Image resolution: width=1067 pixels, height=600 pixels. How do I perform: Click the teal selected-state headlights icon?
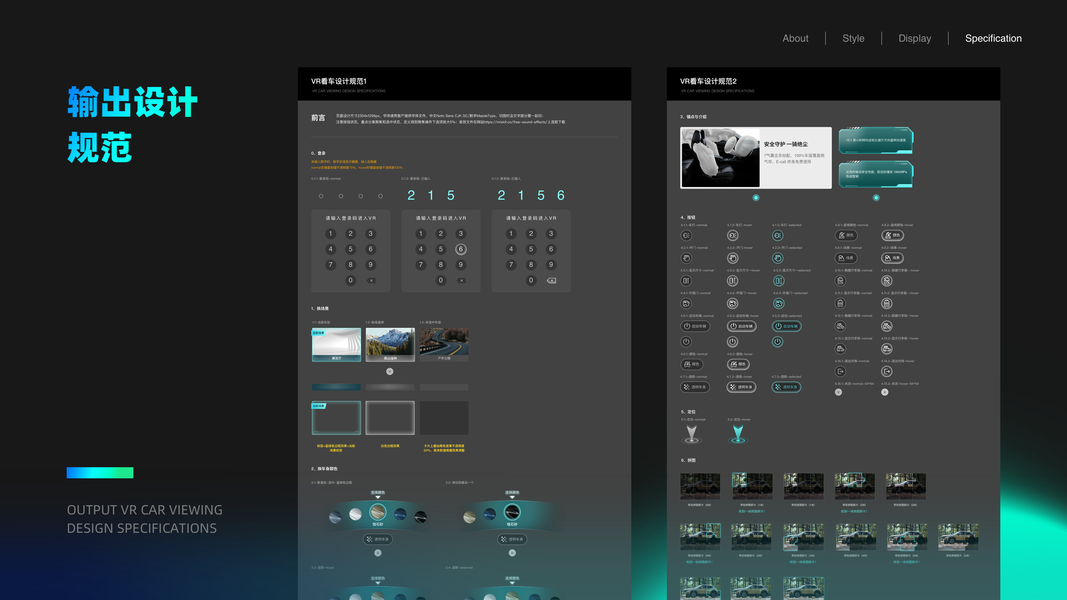pos(778,235)
